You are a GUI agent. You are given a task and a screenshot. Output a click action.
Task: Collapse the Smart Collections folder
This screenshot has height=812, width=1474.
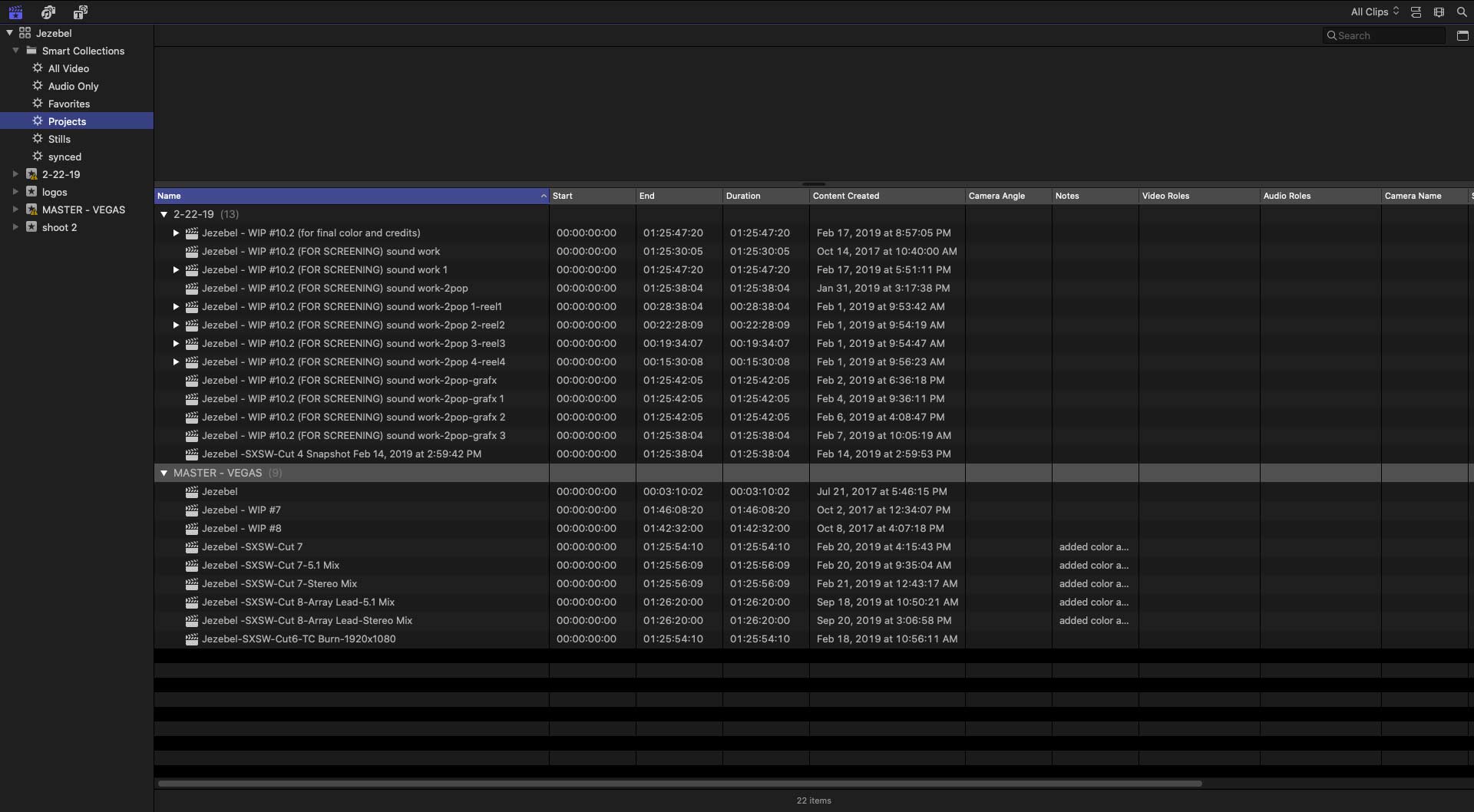point(15,51)
